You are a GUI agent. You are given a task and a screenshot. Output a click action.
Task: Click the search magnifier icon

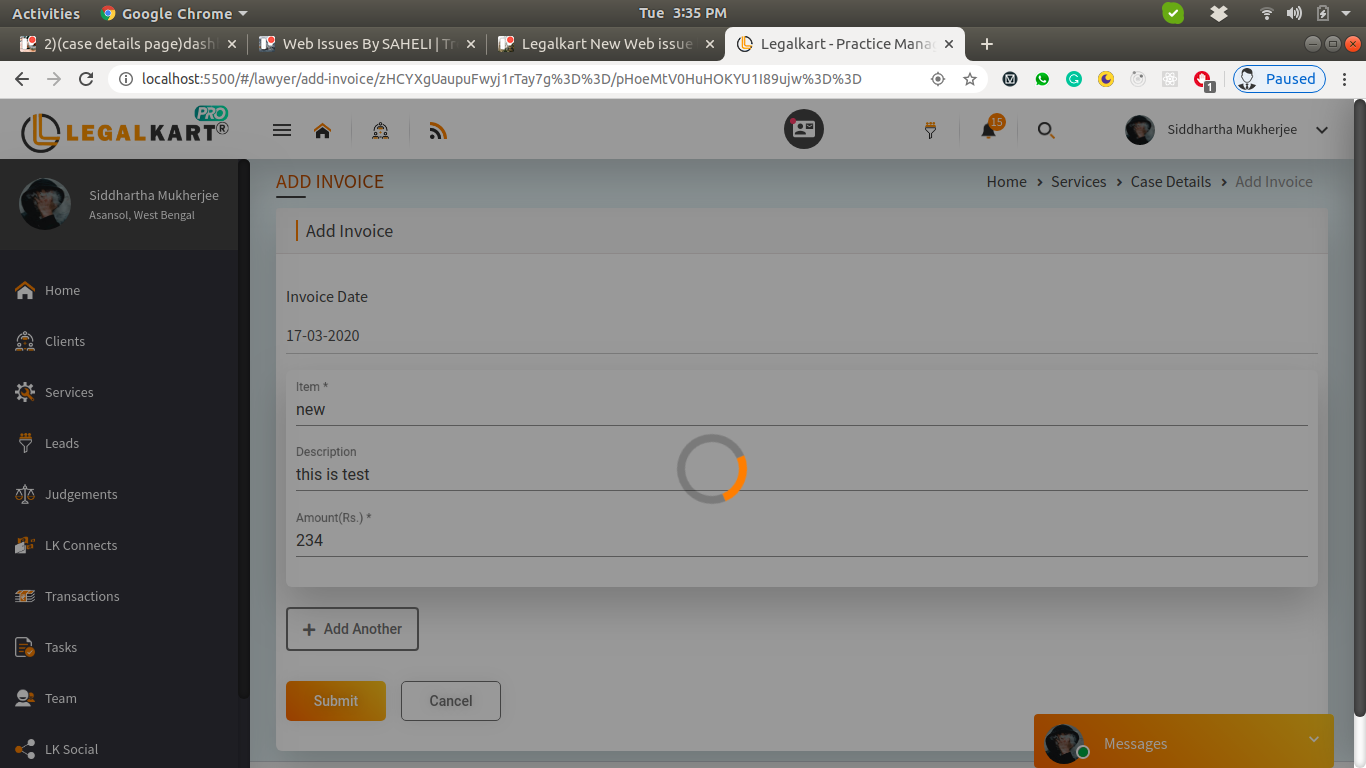1046,130
